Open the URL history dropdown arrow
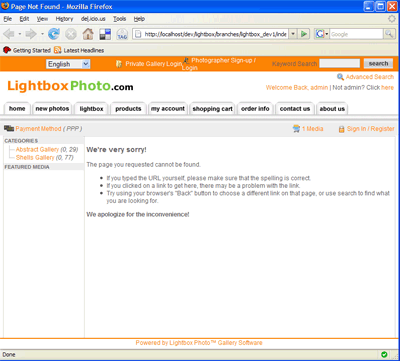400x361 pixels. [x=293, y=34]
